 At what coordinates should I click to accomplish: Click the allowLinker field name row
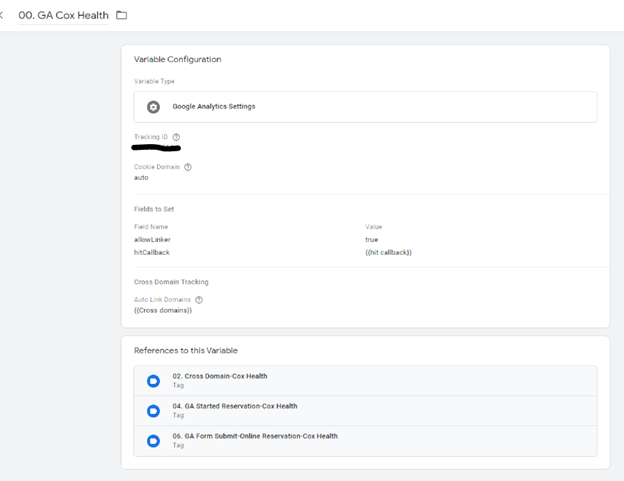click(x=152, y=240)
